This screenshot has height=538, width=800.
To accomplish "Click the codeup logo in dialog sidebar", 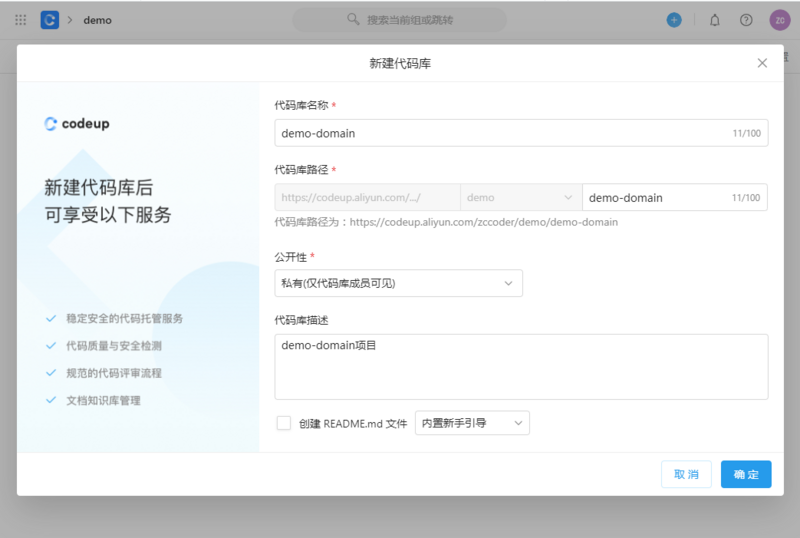I will pyautogui.click(x=77, y=124).
